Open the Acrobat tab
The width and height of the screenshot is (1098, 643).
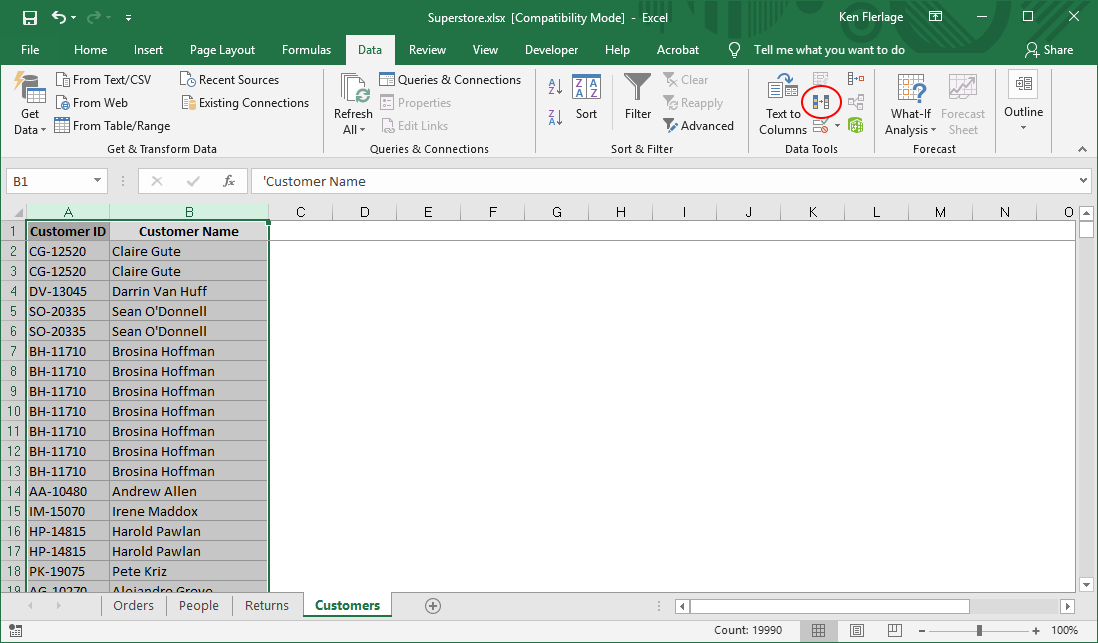pos(677,50)
